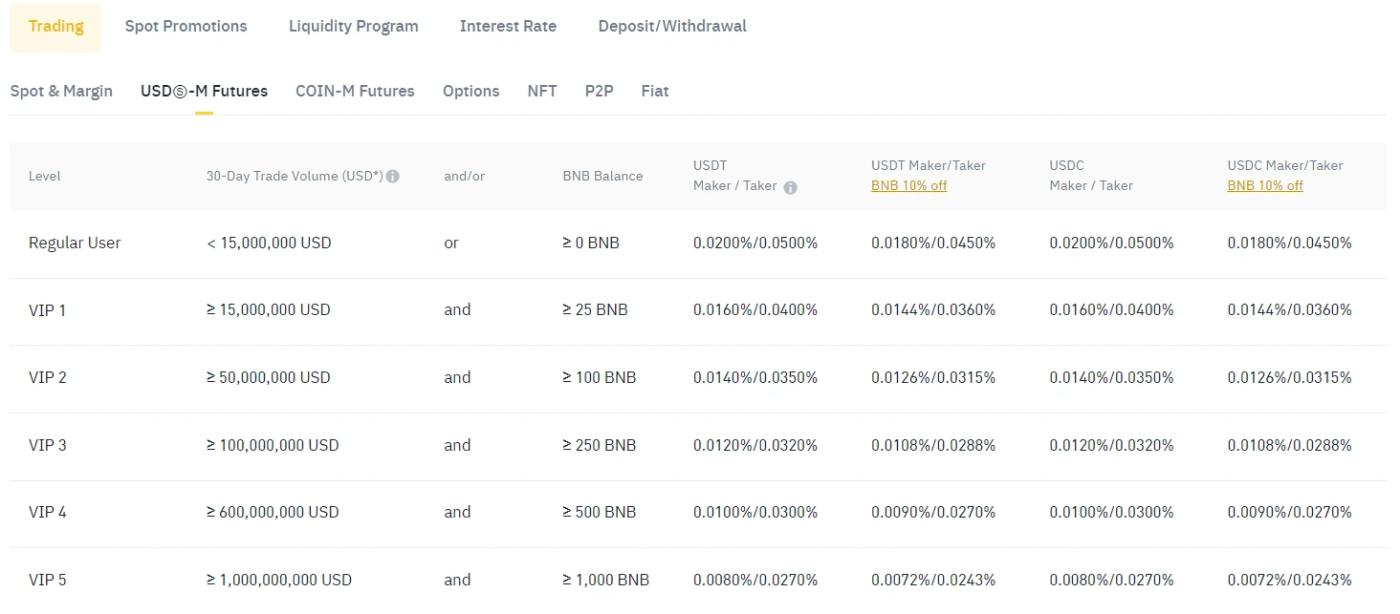This screenshot has height=614, width=1400.
Task: Click the VIP 3 level row label
Action: tap(47, 445)
